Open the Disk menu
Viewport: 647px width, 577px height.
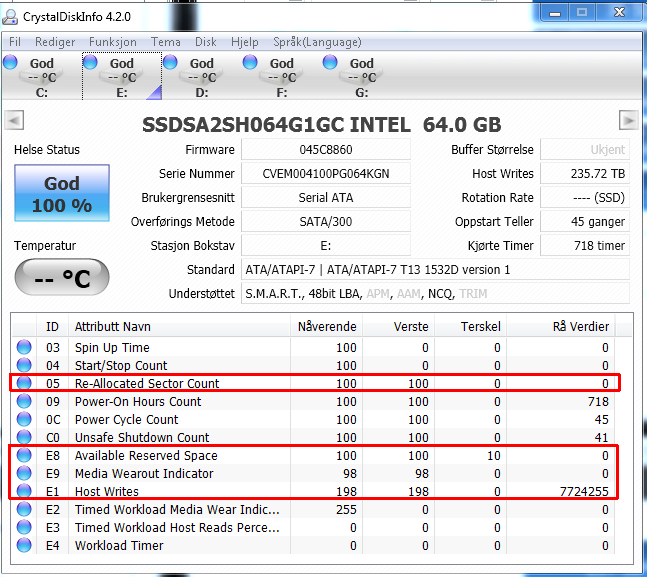pos(205,42)
